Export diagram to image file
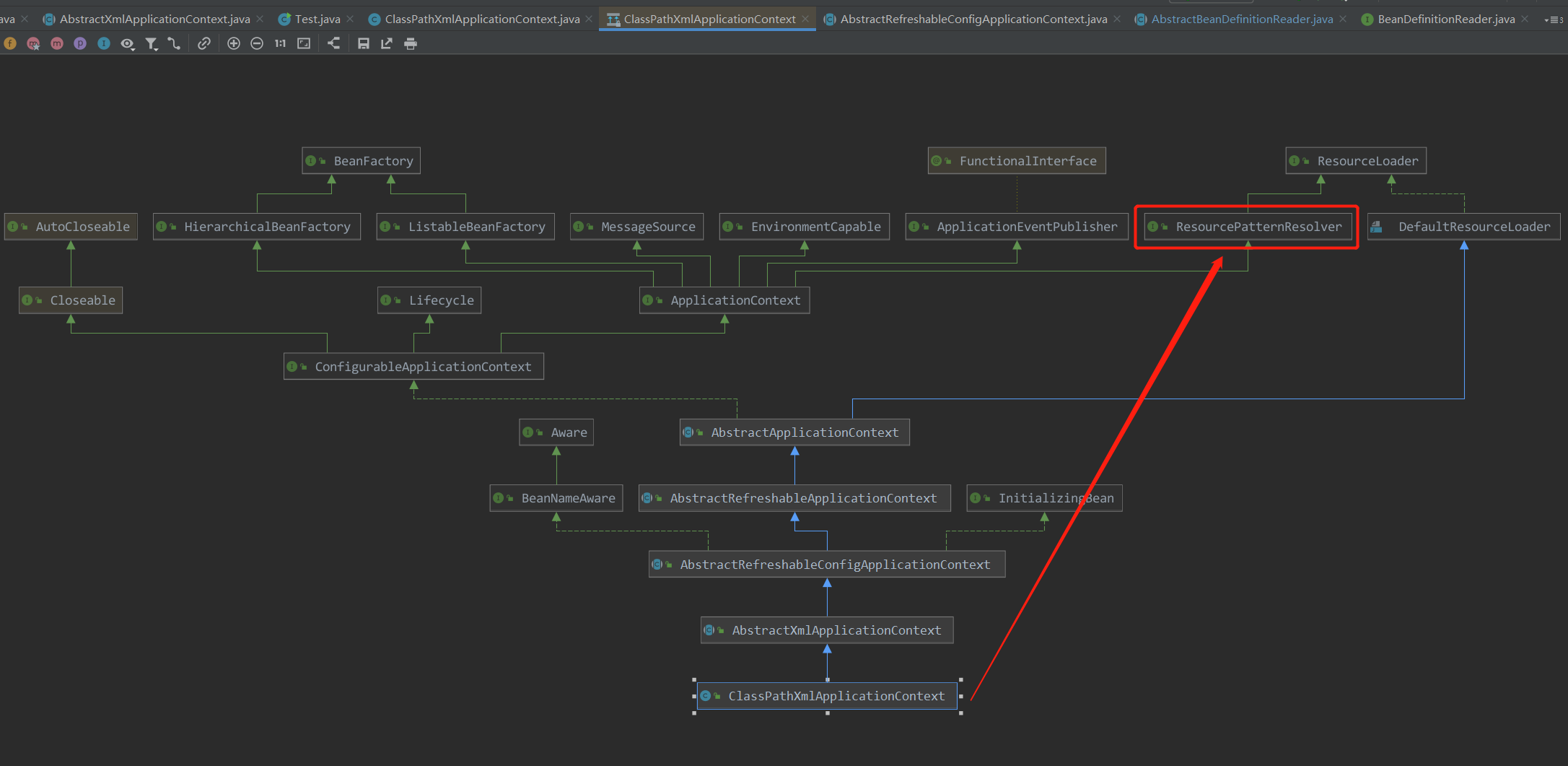This screenshot has height=766, width=1568. [x=387, y=43]
